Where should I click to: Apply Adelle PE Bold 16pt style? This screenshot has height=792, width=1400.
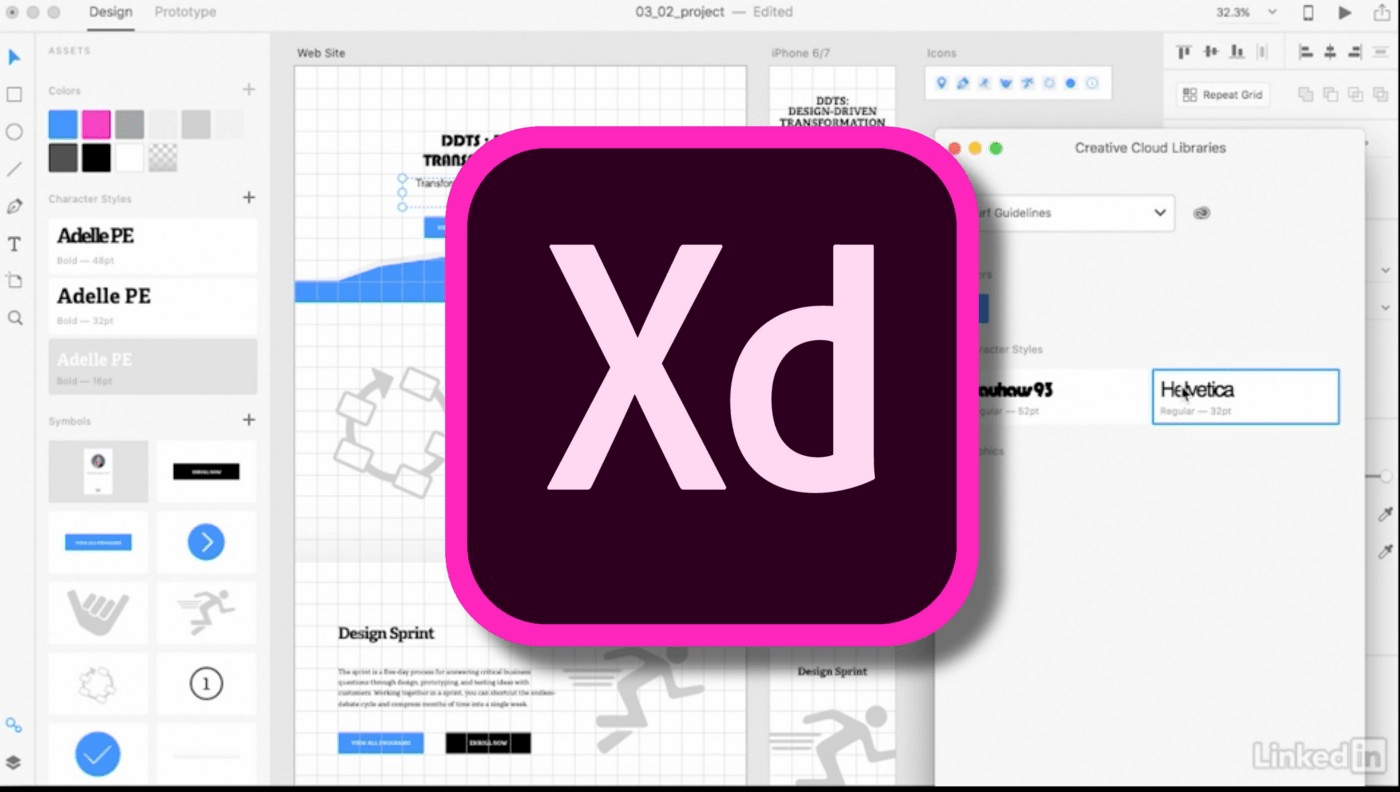(x=153, y=366)
